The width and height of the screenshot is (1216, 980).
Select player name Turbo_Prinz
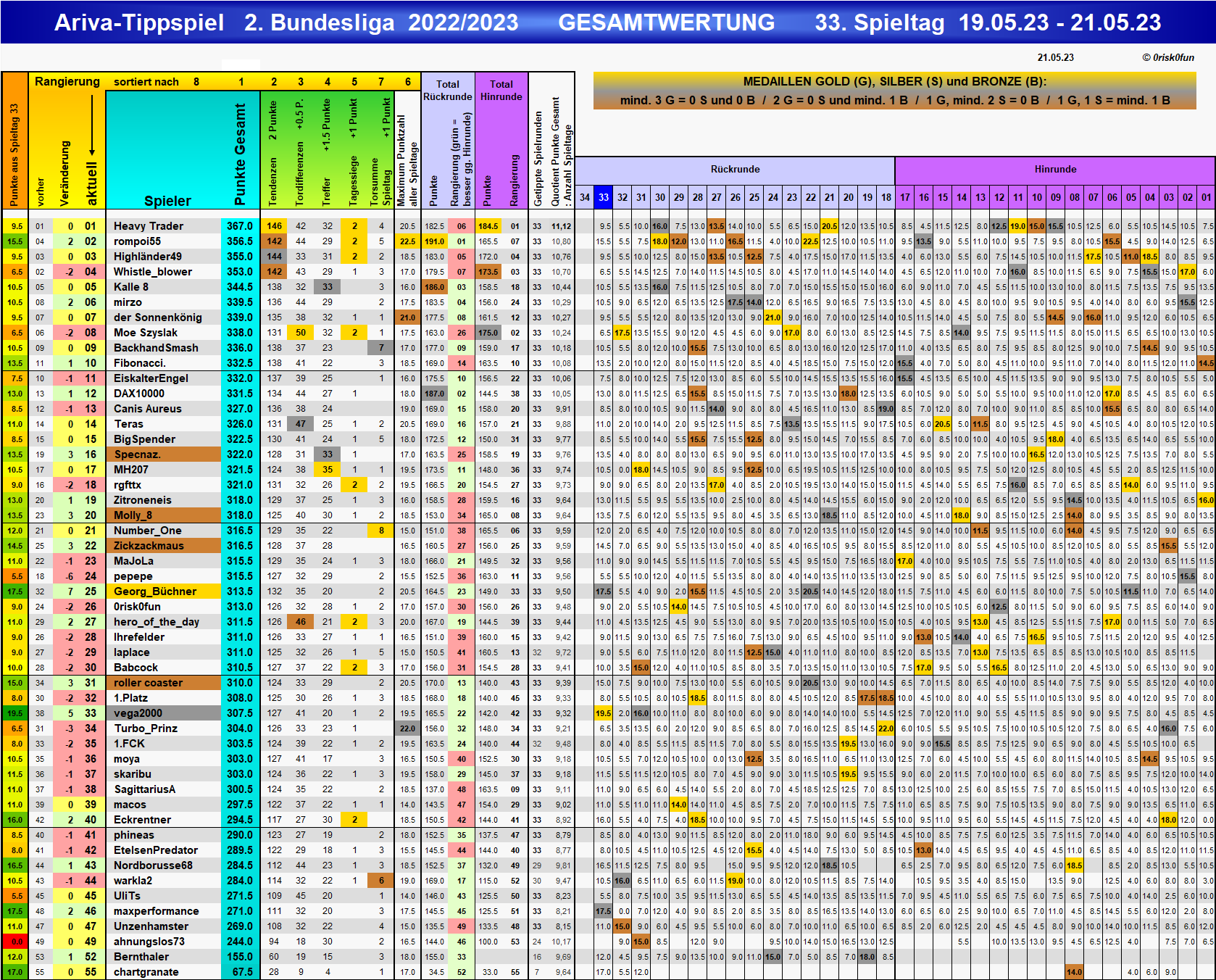click(x=146, y=728)
